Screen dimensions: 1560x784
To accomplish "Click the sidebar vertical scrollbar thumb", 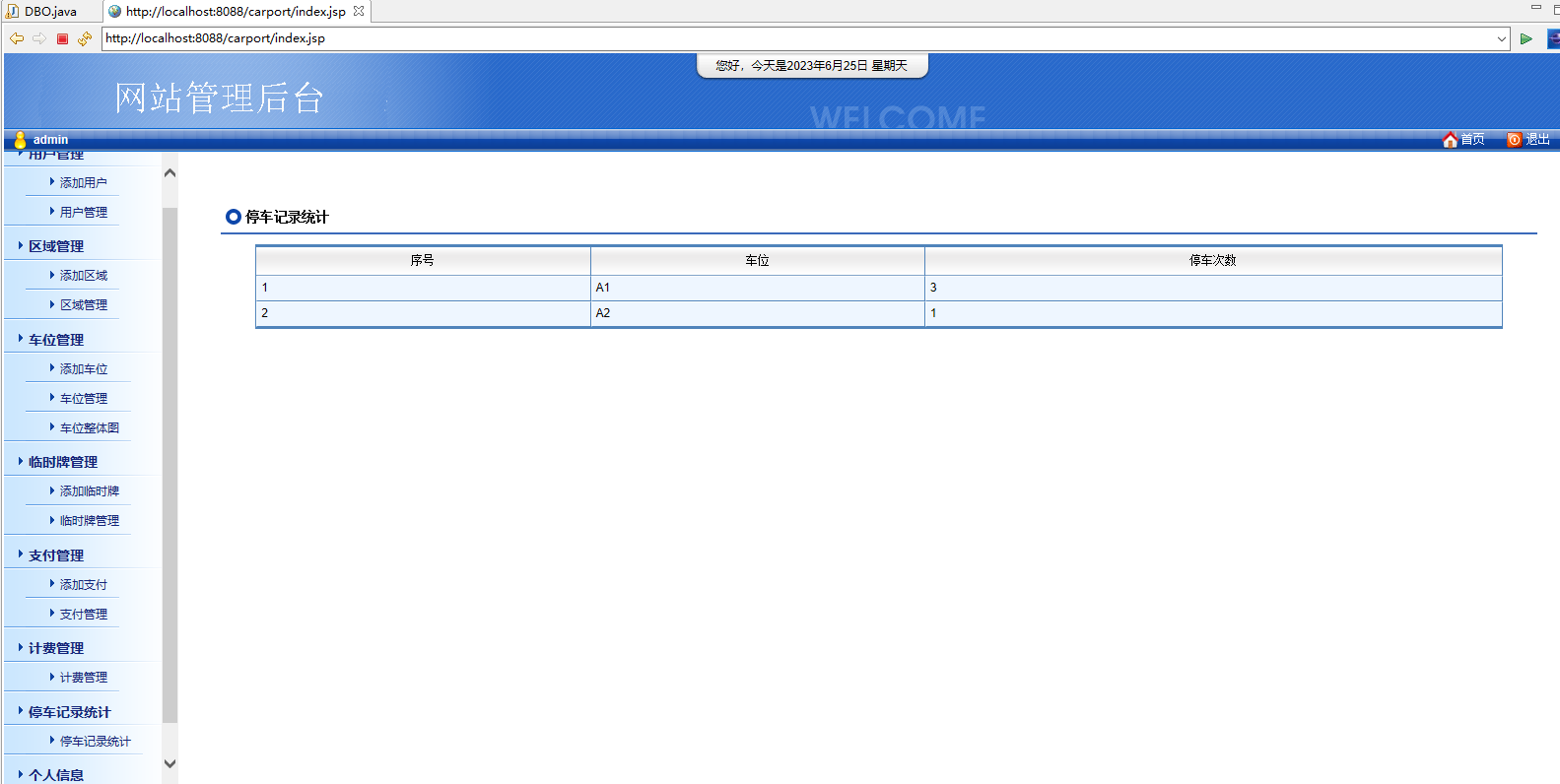I will pos(170,465).
